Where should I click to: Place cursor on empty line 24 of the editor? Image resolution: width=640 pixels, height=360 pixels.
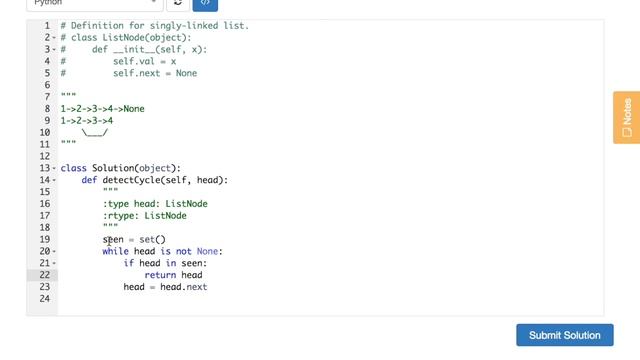pyautogui.click(x=331, y=299)
